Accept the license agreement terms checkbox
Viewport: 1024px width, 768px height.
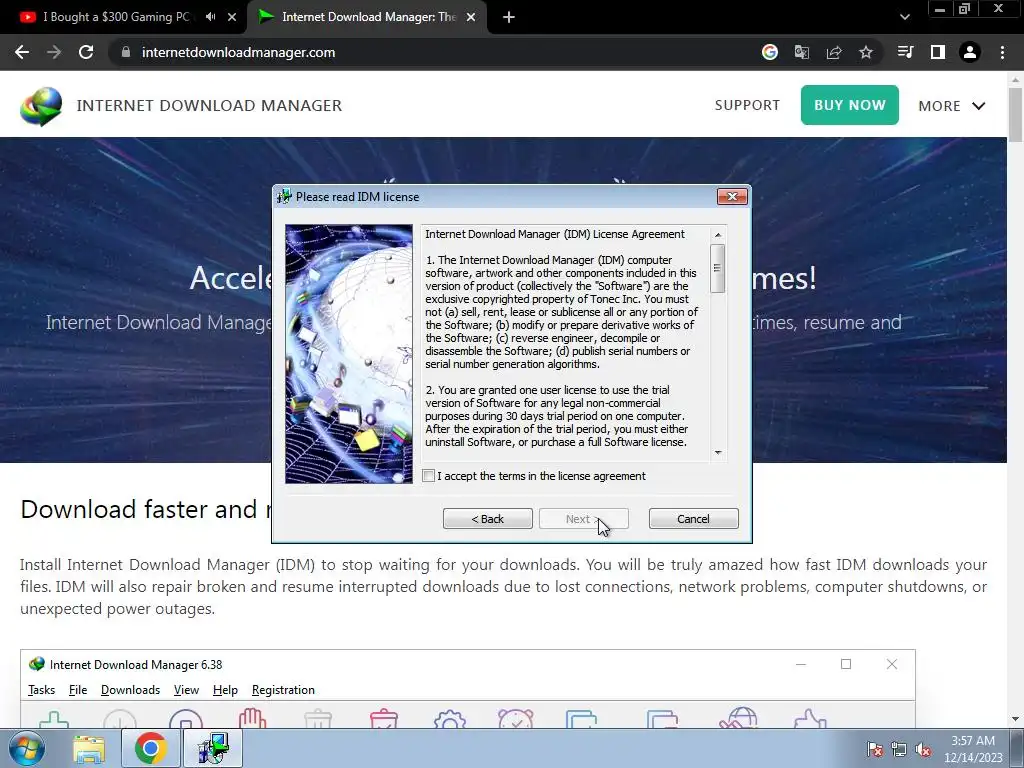[x=428, y=476]
